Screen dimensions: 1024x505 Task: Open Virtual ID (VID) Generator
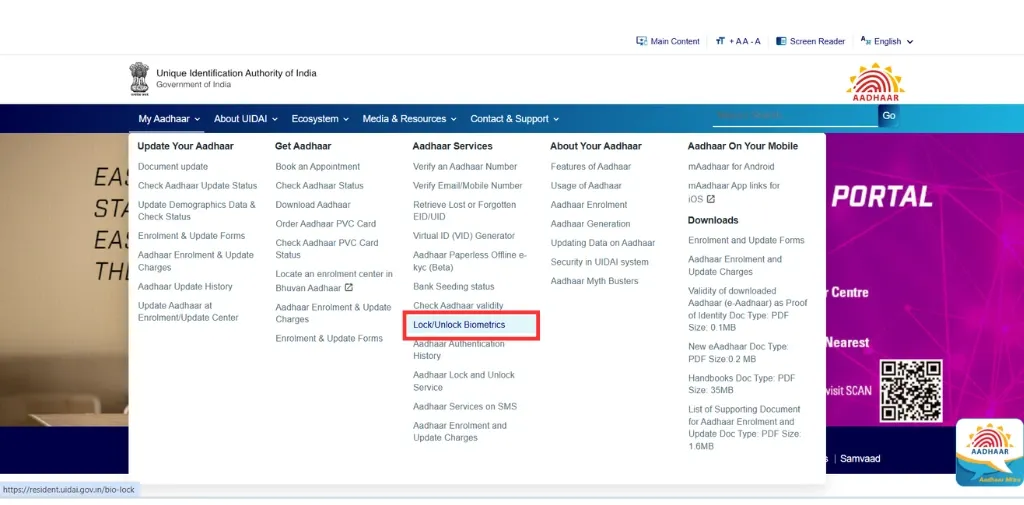(x=464, y=235)
